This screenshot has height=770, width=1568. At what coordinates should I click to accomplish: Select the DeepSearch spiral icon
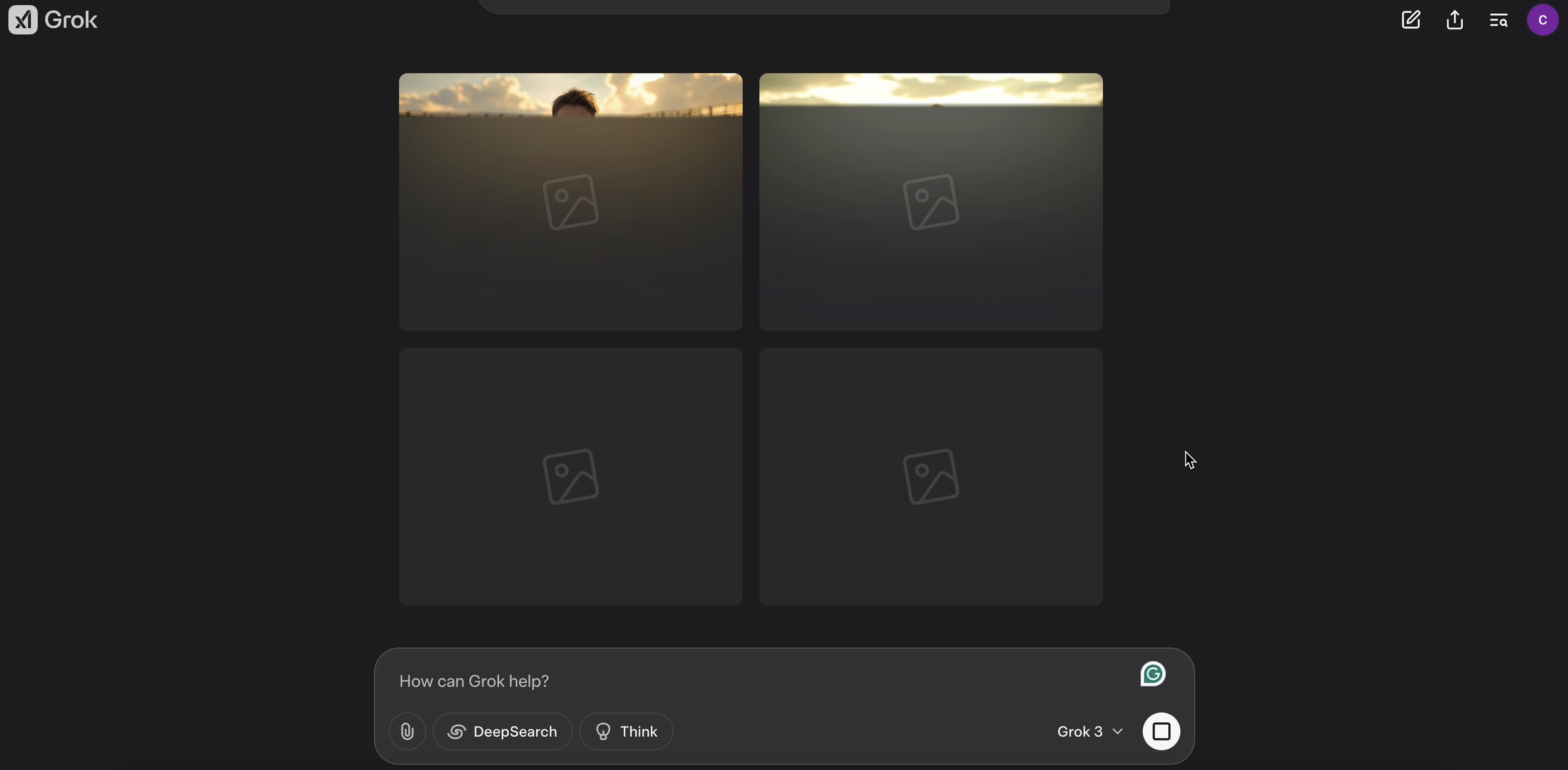(456, 731)
